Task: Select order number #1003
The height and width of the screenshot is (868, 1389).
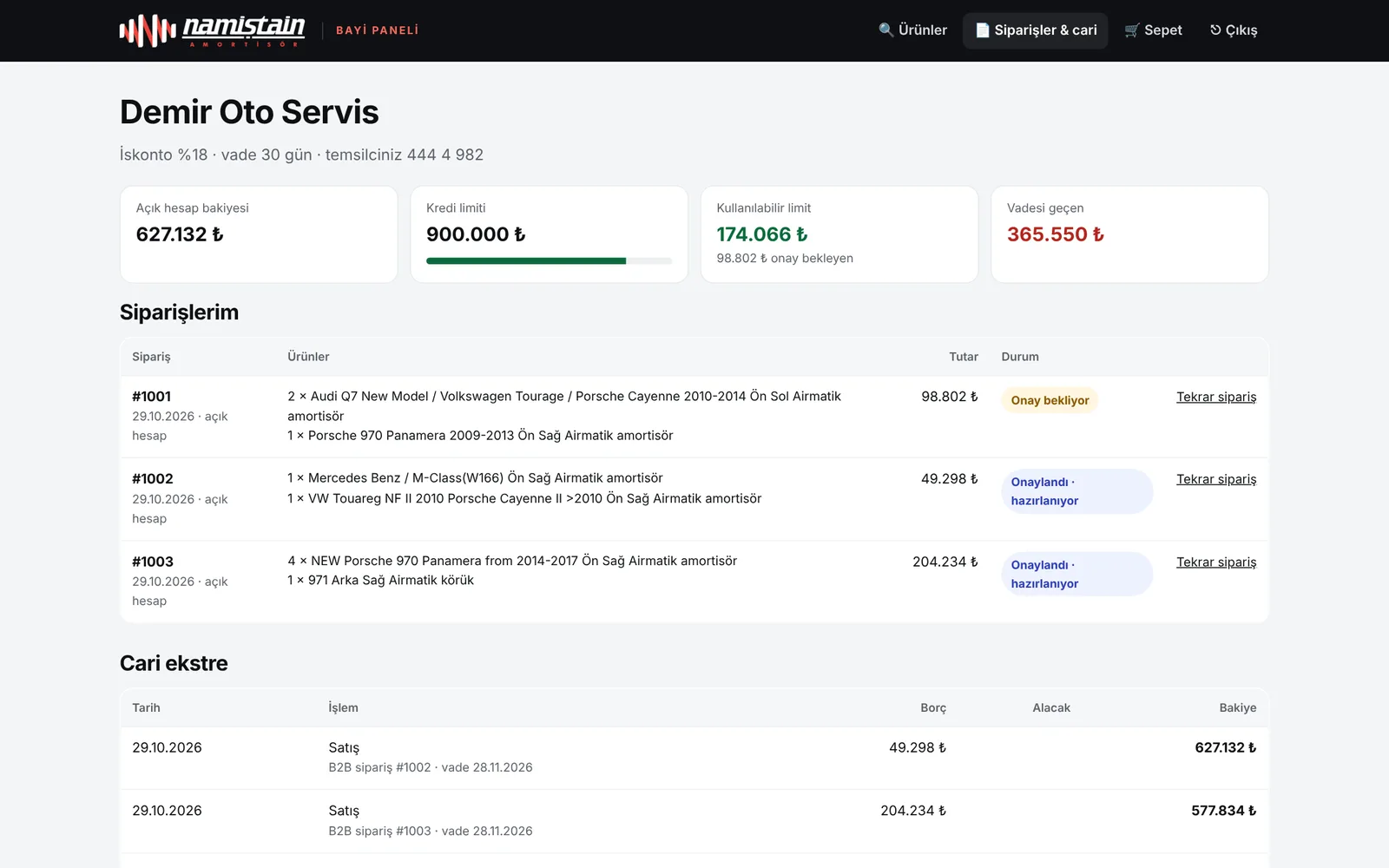Action: (x=153, y=562)
